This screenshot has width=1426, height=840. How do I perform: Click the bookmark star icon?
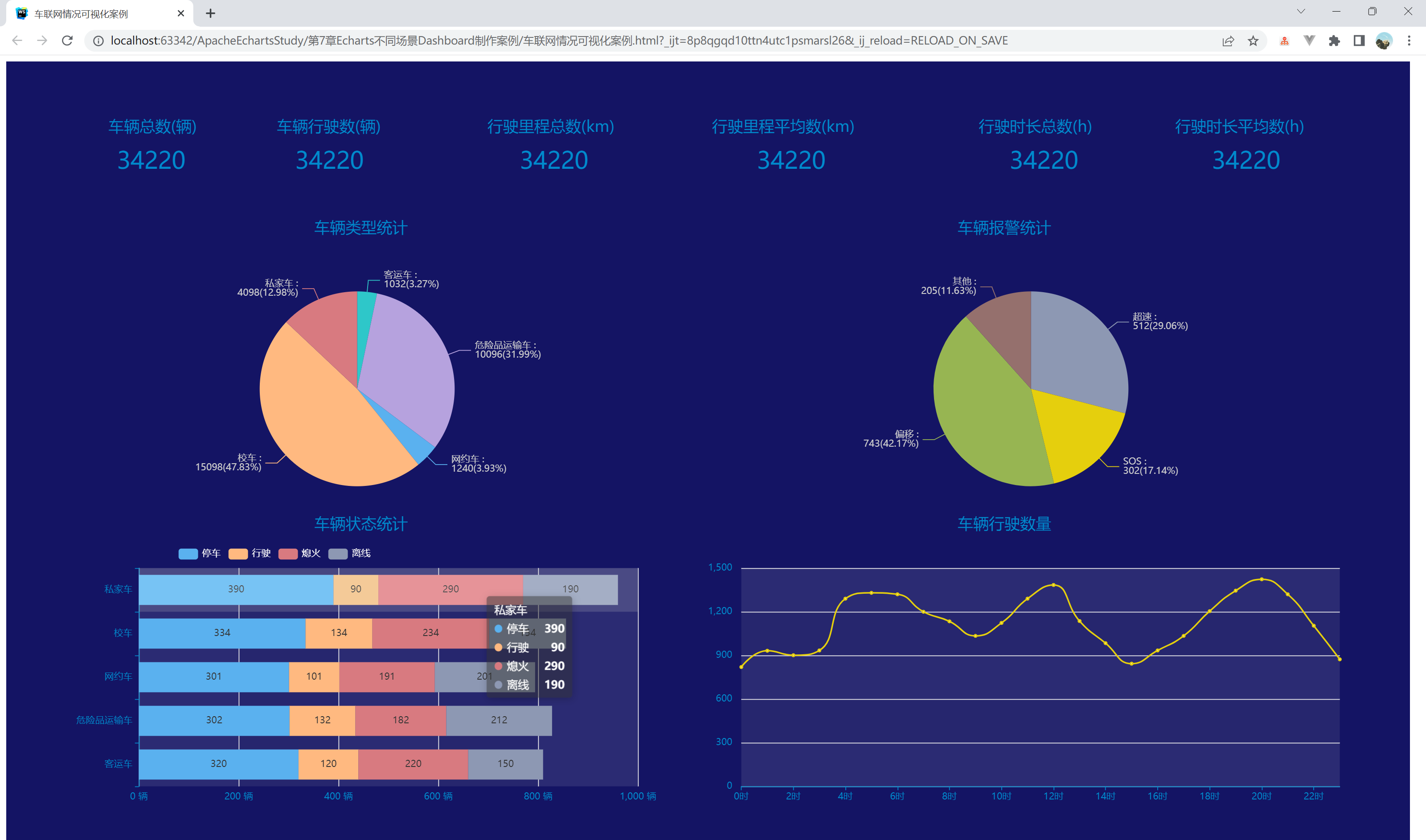pos(1253,41)
